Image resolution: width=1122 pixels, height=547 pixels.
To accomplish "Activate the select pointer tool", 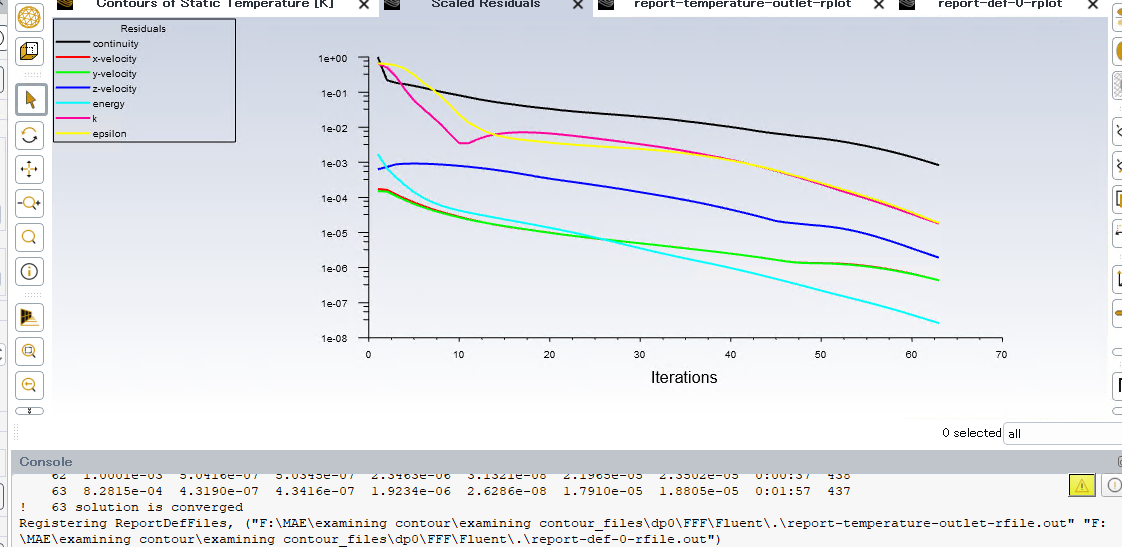I will pos(29,100).
